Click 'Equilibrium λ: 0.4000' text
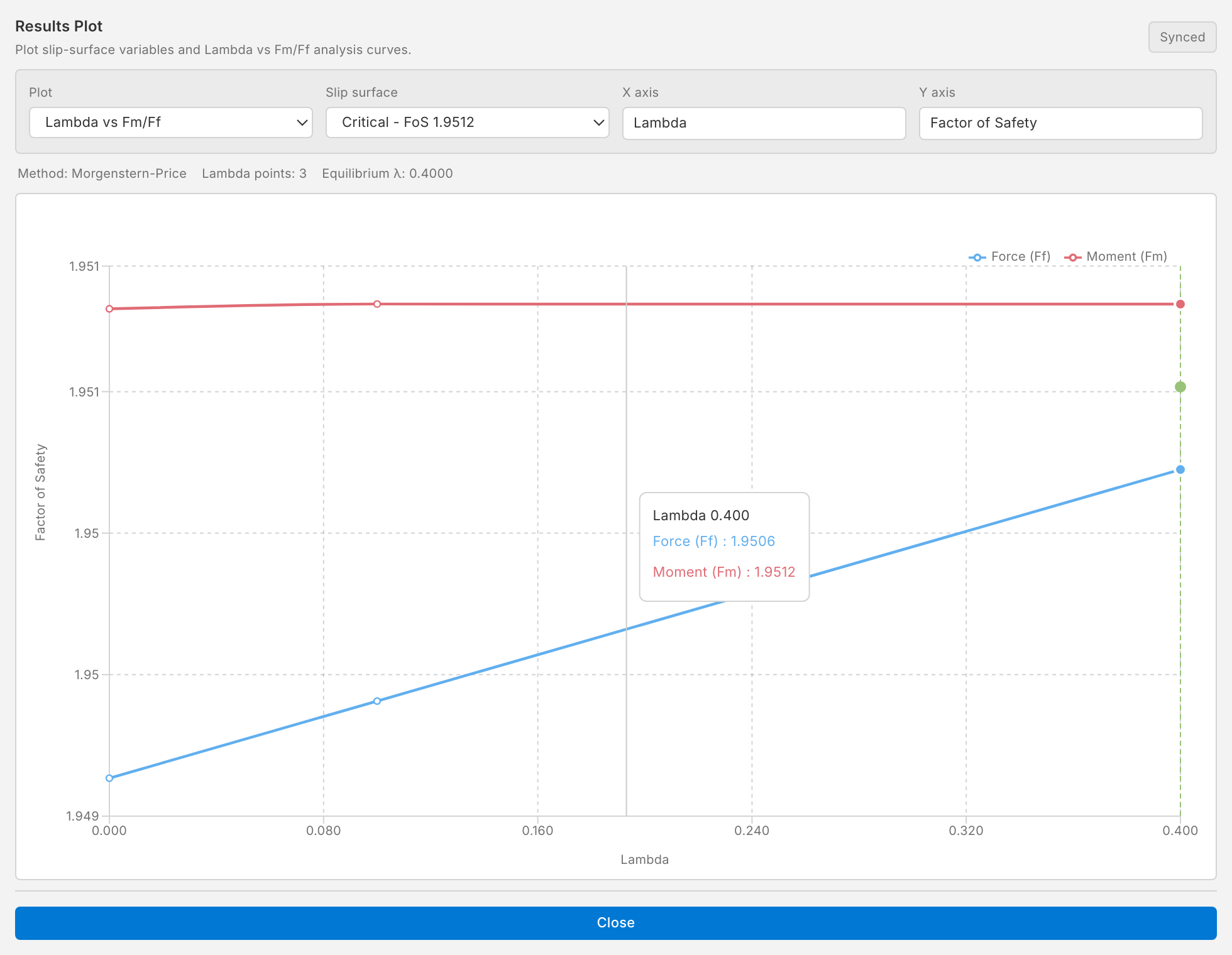The image size is (1232, 955). point(387,173)
